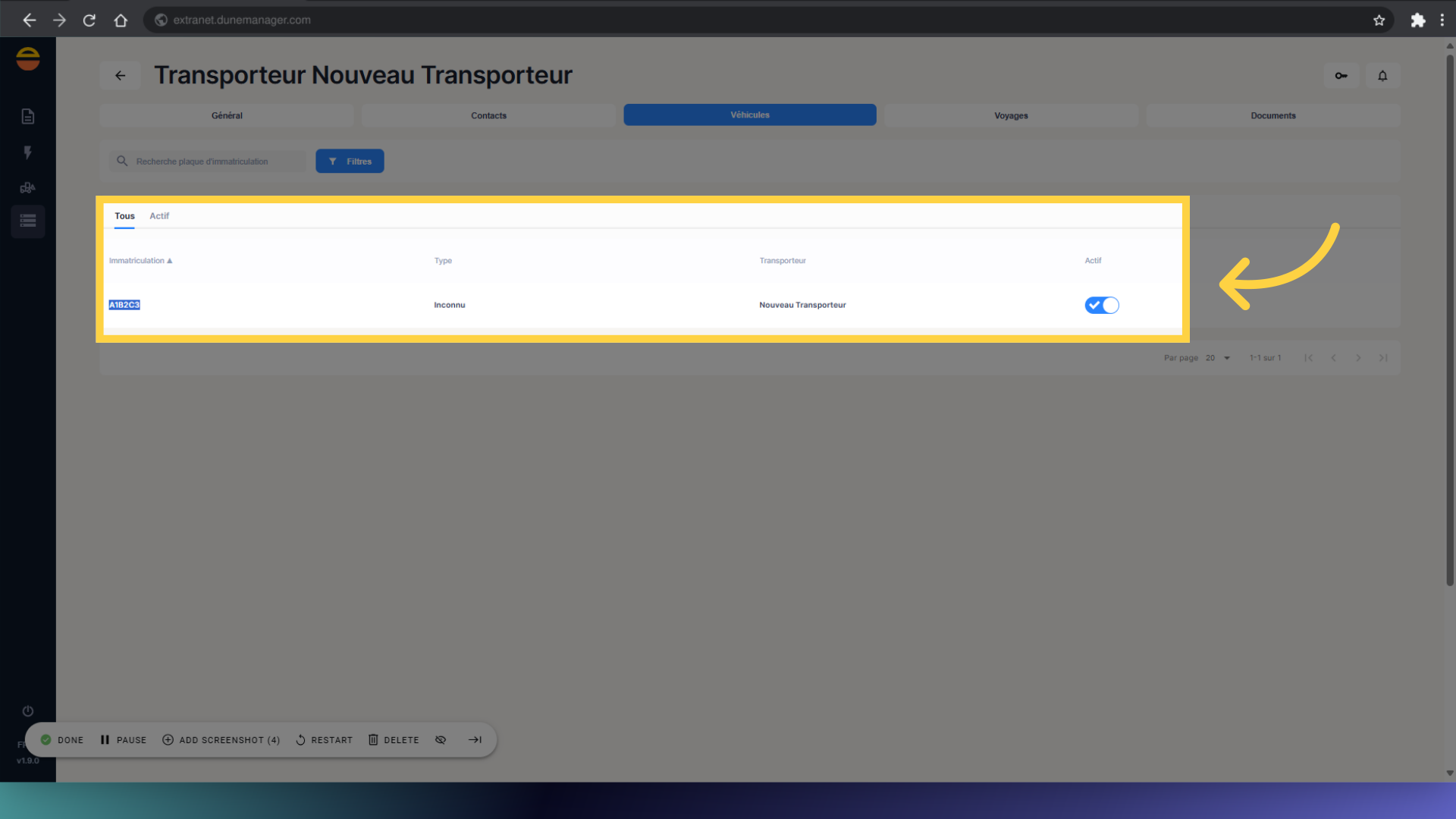1456x819 pixels.
Task: Click the Dune Manager logo
Action: click(x=27, y=58)
